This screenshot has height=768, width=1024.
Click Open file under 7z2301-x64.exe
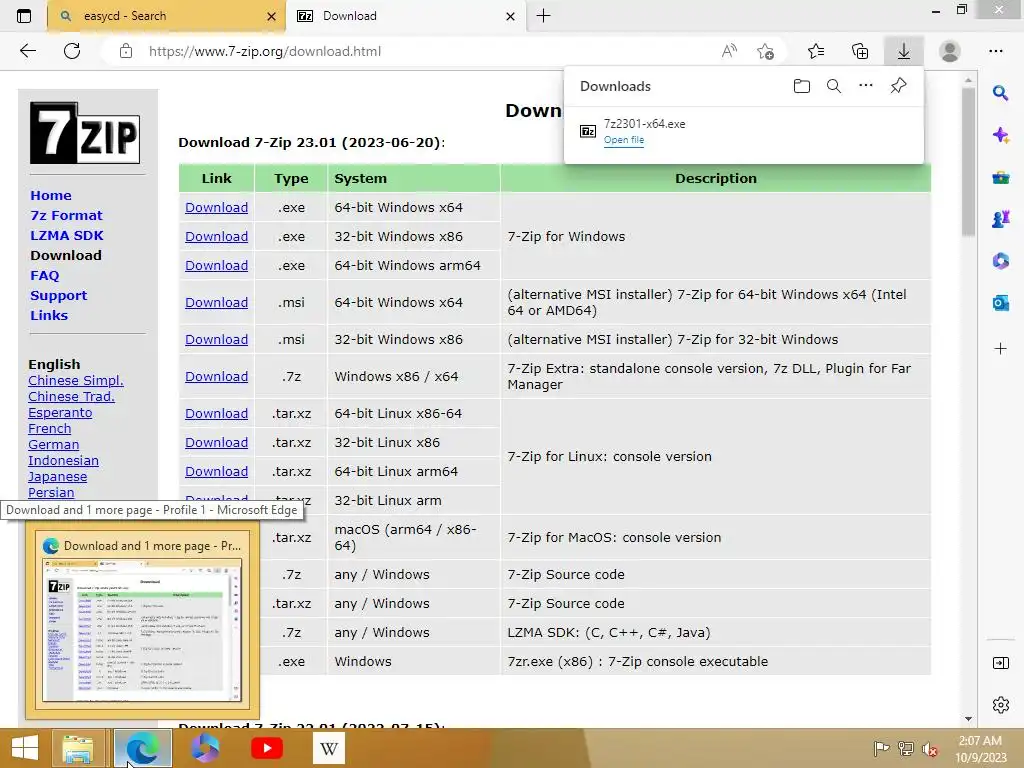tap(624, 140)
